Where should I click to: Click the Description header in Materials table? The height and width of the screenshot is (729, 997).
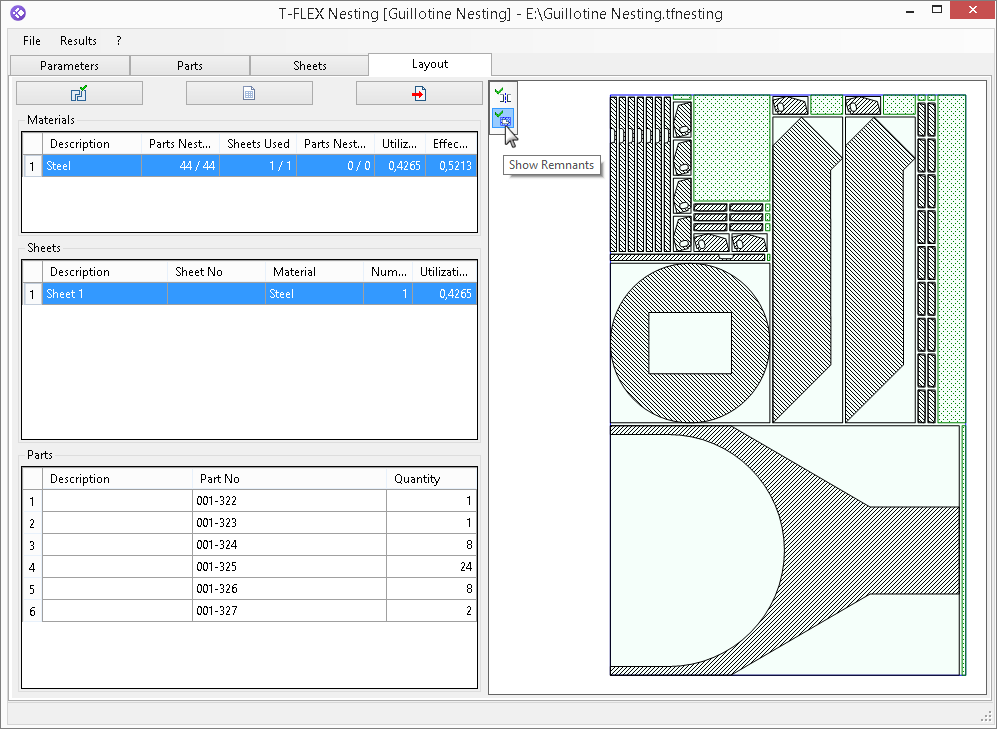click(x=92, y=144)
